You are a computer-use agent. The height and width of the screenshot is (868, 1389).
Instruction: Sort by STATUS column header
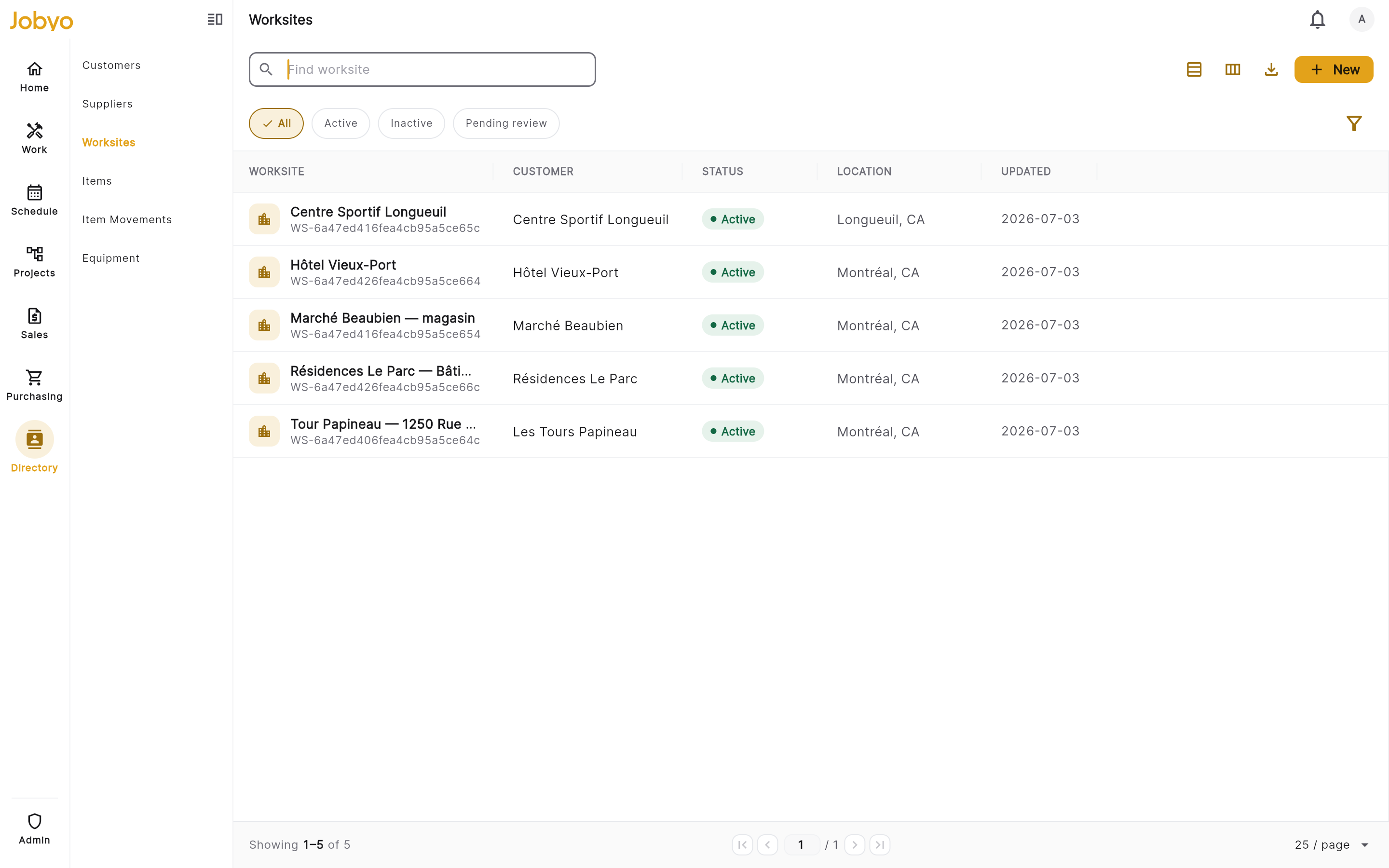pos(722,172)
